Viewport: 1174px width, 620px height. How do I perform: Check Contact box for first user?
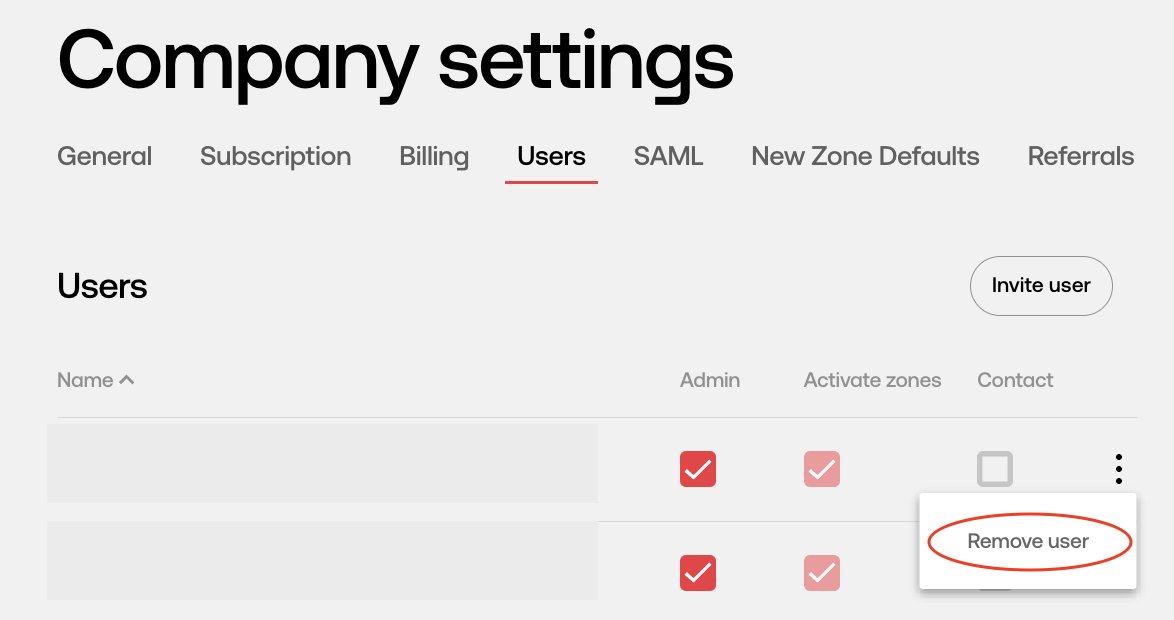coord(995,469)
